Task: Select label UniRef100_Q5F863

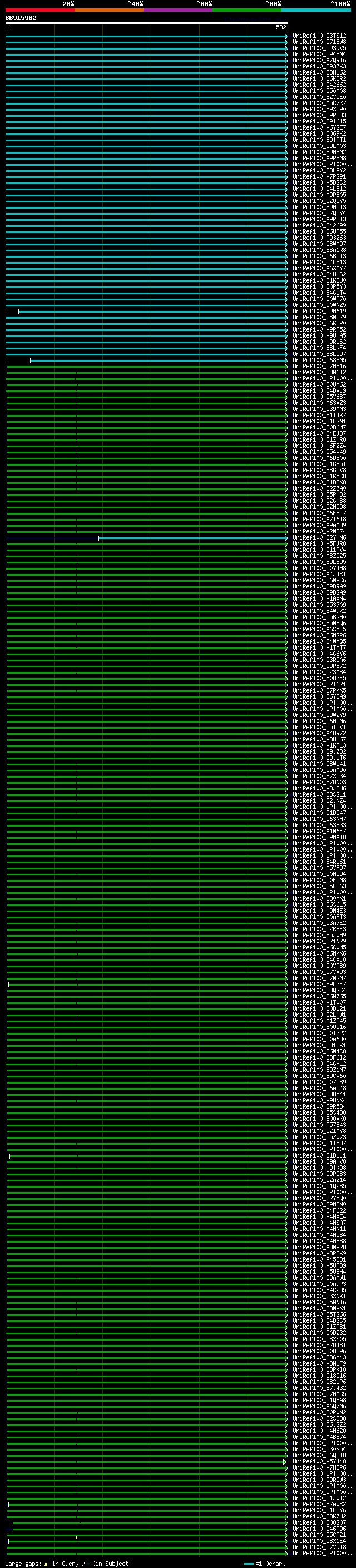Action: click(x=319, y=886)
